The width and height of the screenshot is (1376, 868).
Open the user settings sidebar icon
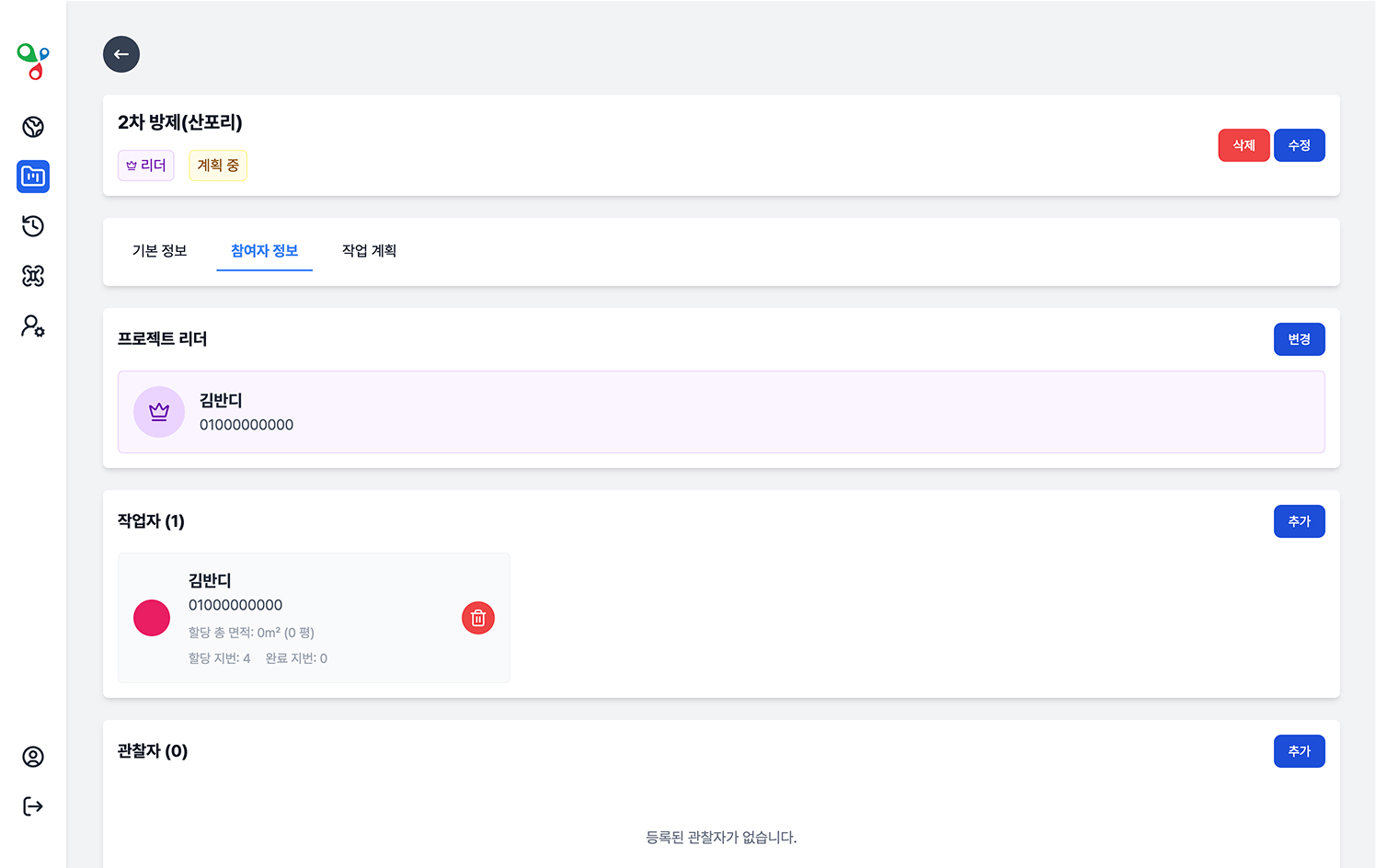(33, 326)
